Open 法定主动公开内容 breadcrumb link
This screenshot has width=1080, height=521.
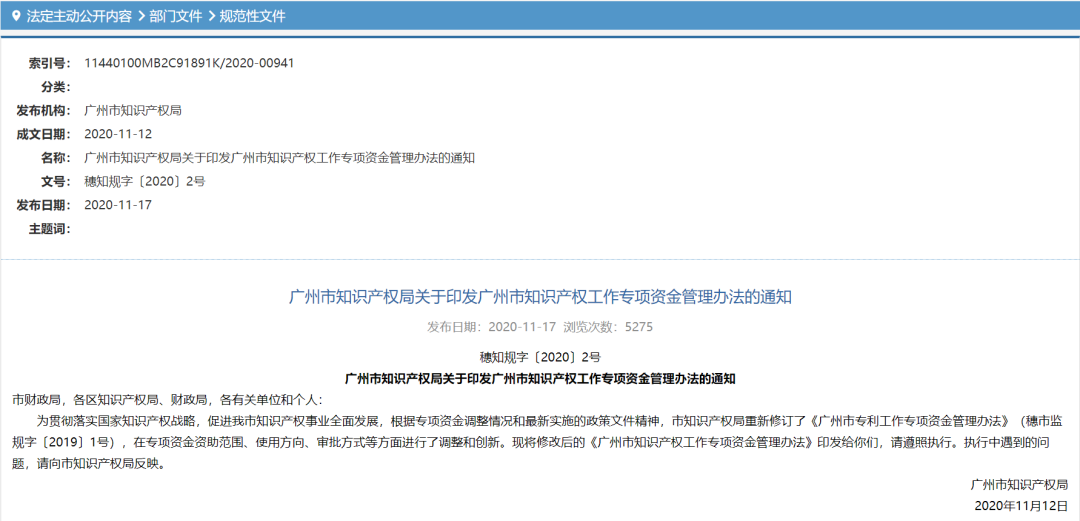tap(79, 17)
